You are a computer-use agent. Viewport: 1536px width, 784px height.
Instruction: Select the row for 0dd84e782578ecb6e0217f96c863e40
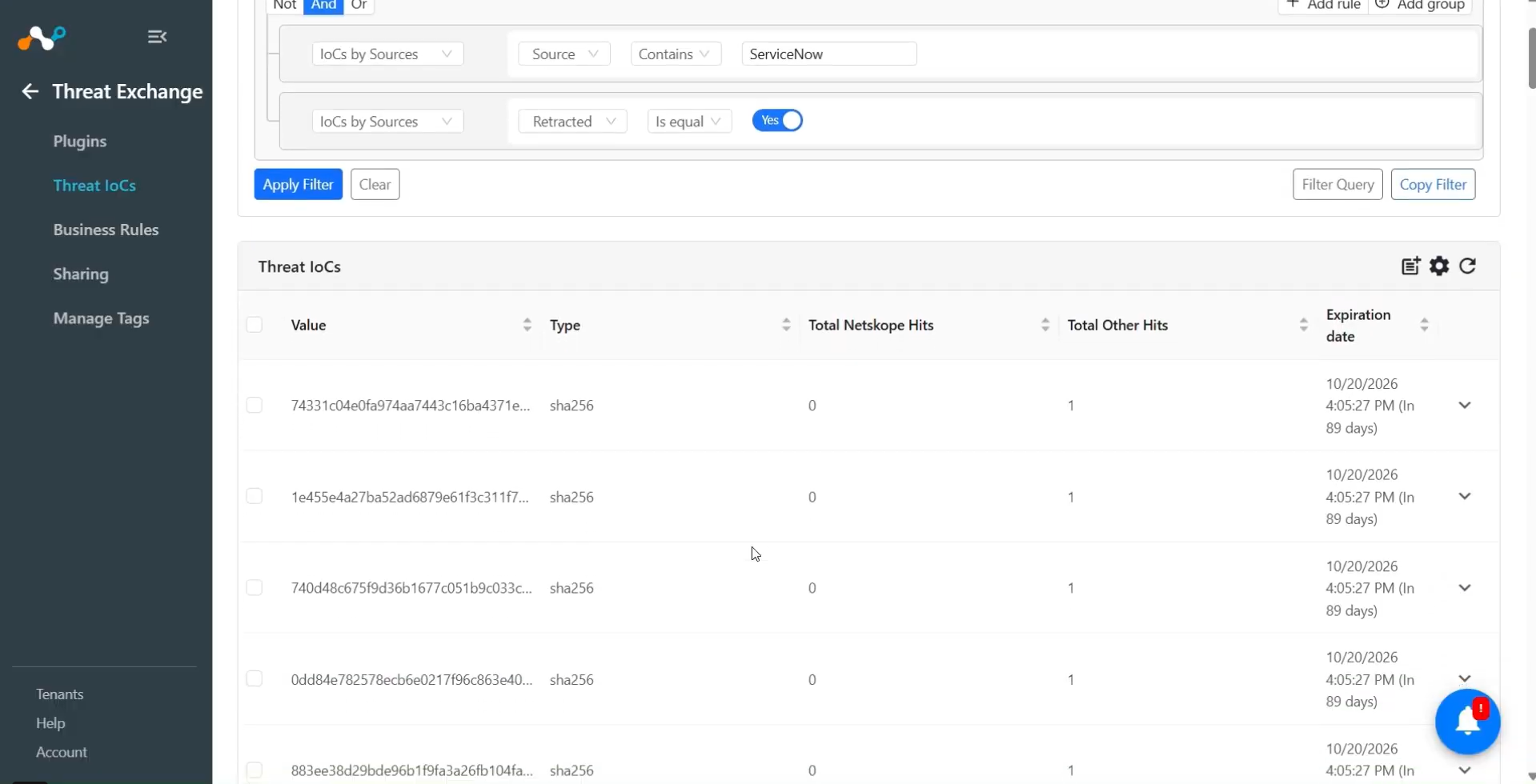(x=255, y=679)
